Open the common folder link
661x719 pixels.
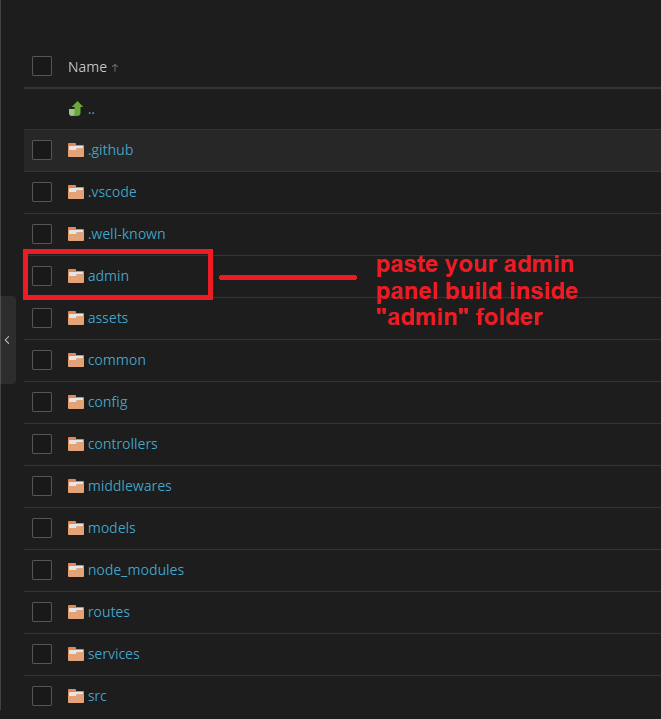pos(117,360)
